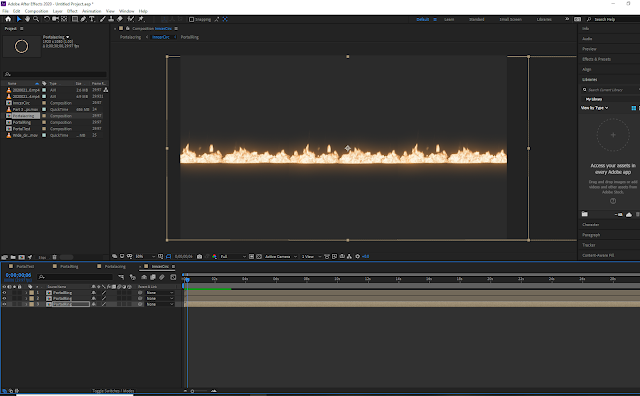Select the Eraser tool
This screenshot has height=396, width=640.
click(120, 19)
